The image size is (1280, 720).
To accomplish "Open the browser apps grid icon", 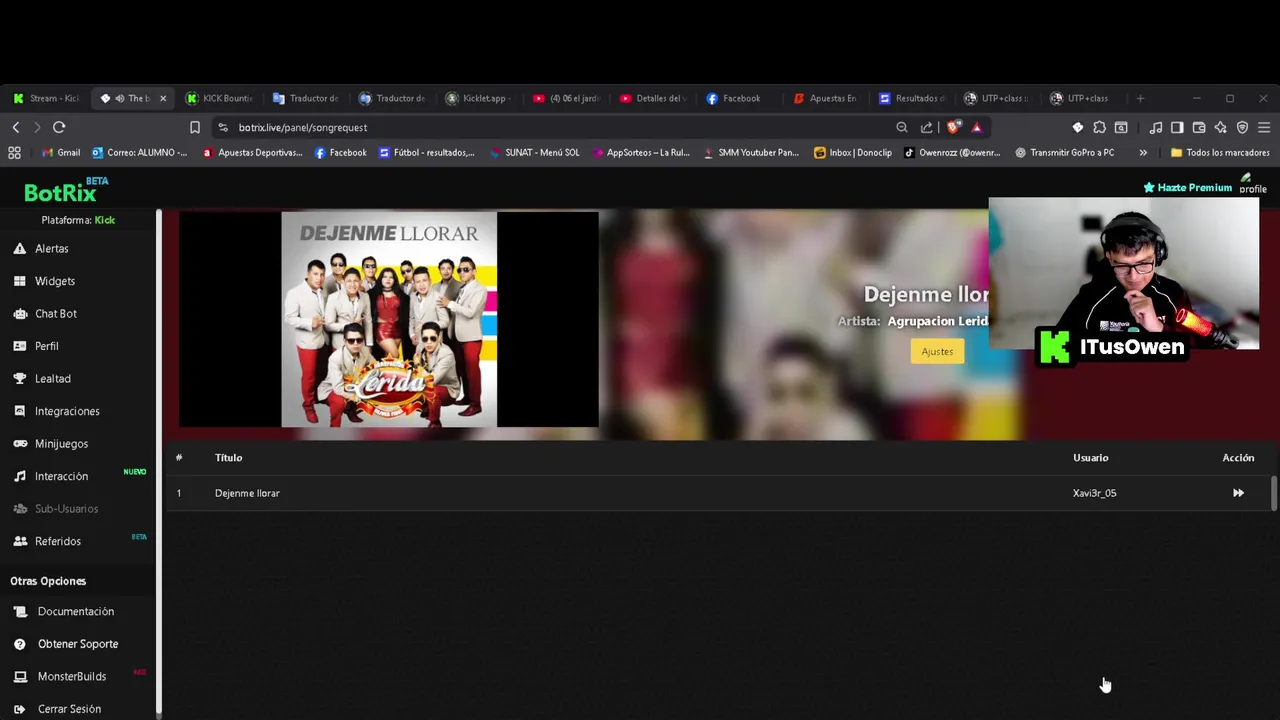I will click(x=14, y=153).
